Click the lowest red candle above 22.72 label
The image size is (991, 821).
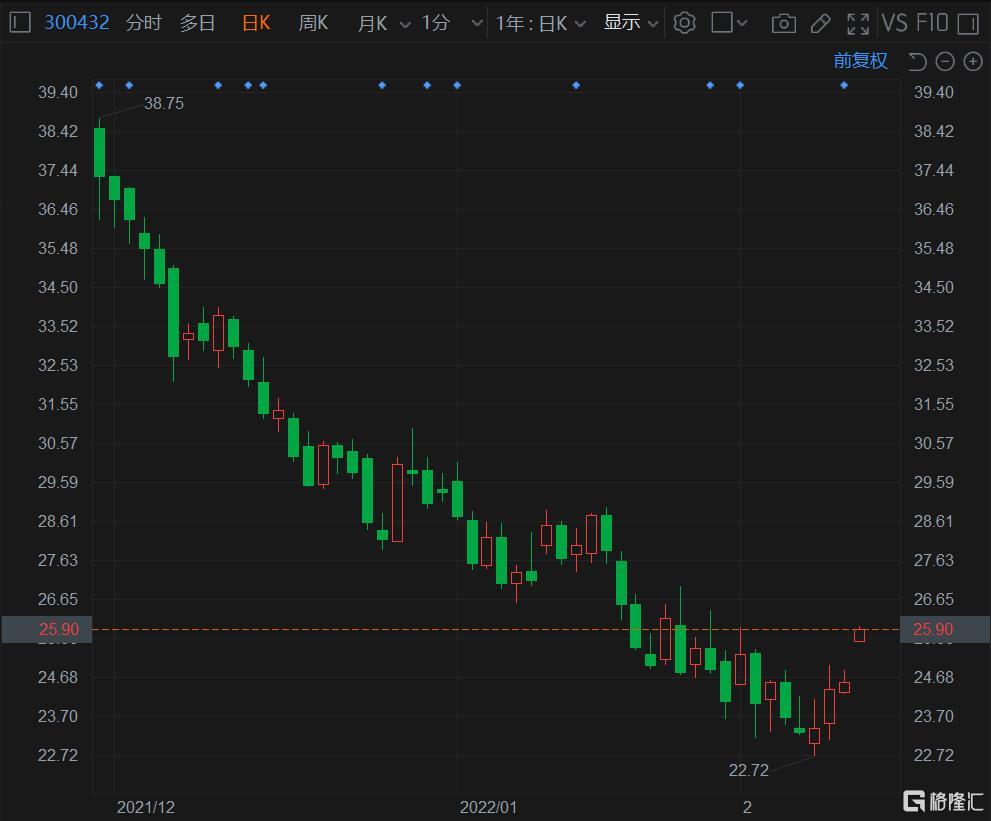(815, 735)
